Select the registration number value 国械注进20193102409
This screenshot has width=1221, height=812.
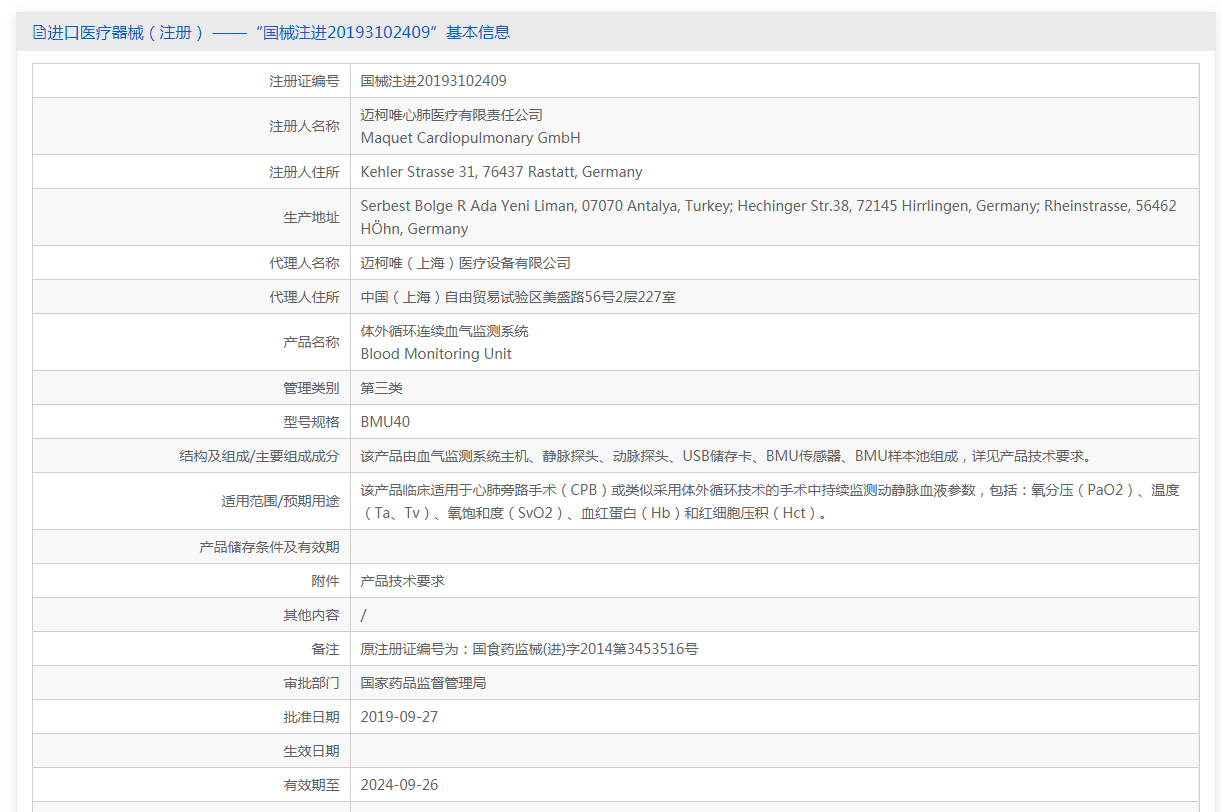tap(433, 81)
